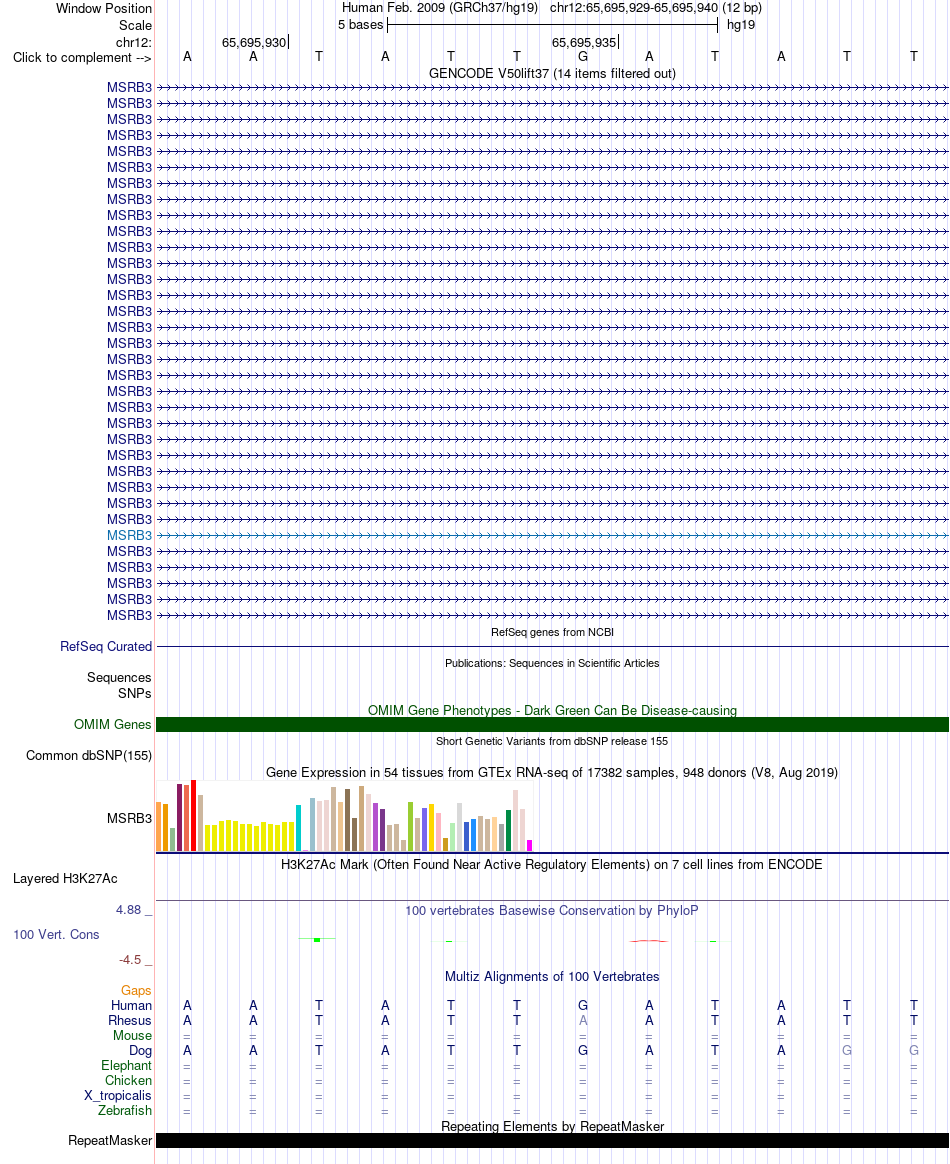Open 'Repeating Elements by RepeatMasker' title
Viewport: 950px width, 1164px height.
(x=552, y=1127)
